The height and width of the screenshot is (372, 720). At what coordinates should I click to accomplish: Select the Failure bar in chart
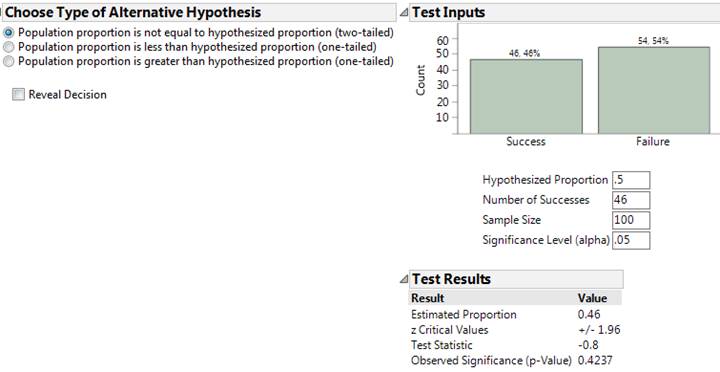[x=653, y=90]
